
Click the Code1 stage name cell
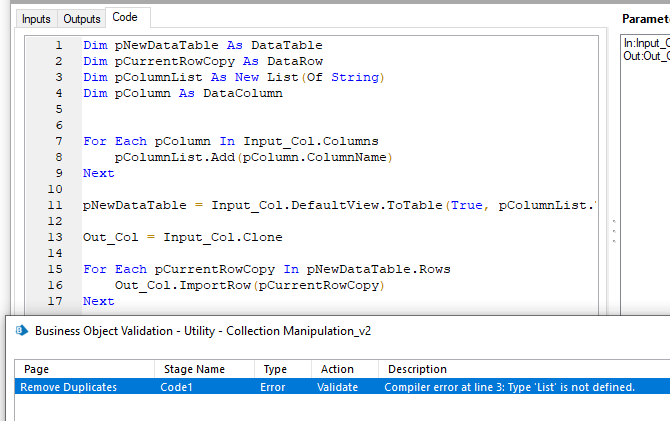[176, 387]
